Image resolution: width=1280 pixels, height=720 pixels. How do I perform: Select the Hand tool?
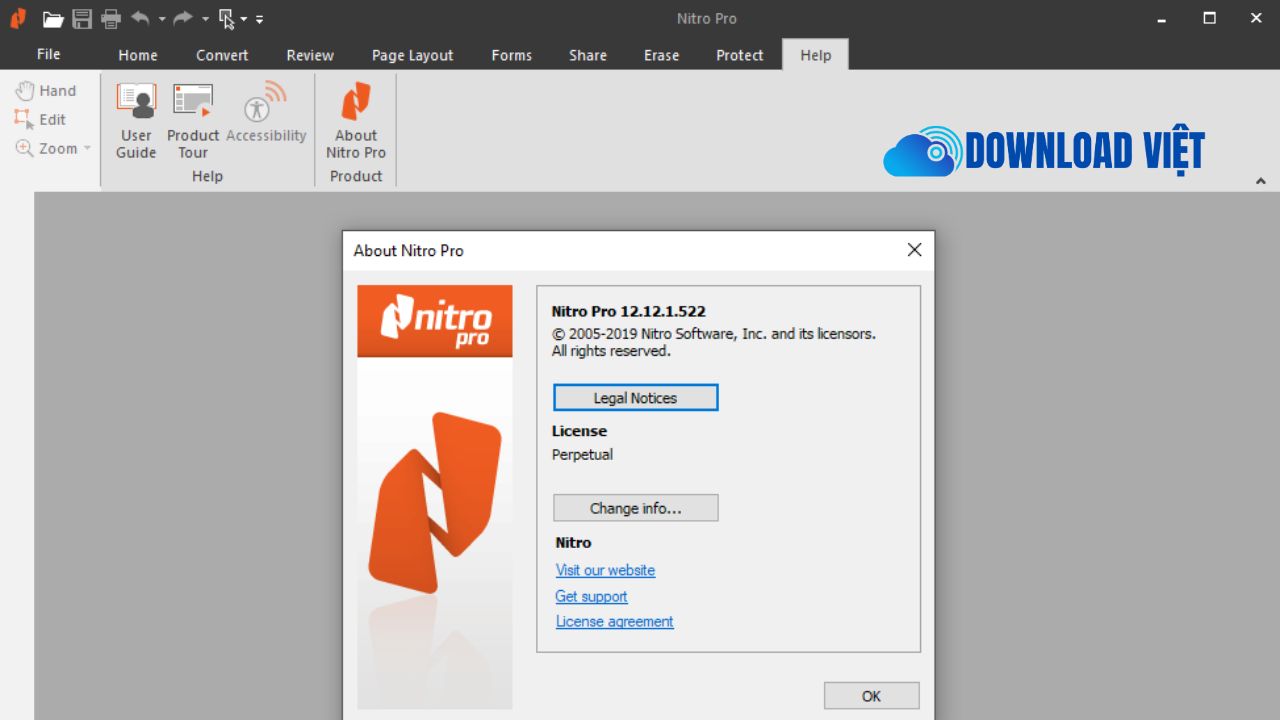pyautogui.click(x=46, y=91)
